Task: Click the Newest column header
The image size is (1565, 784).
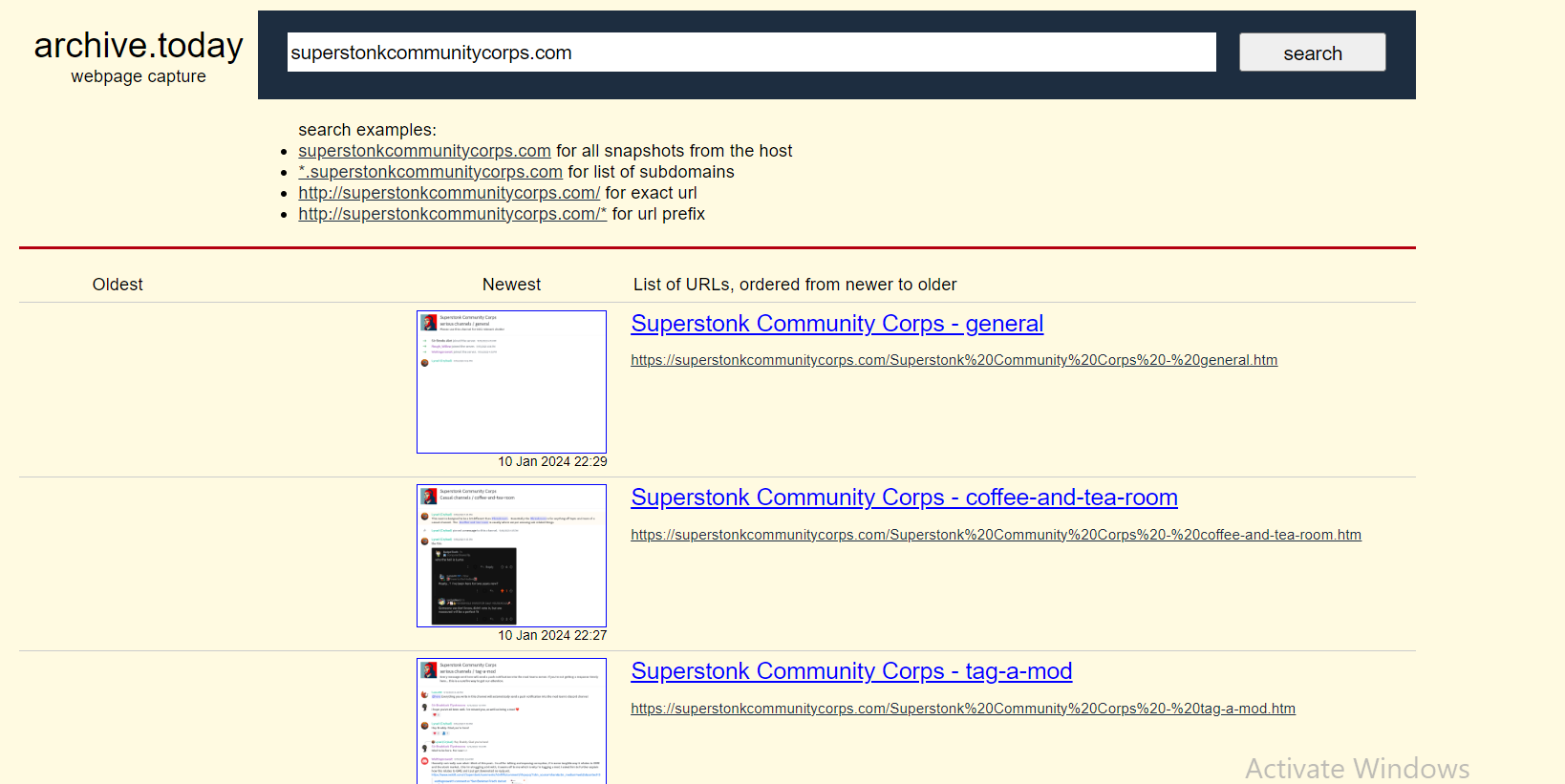Action: tap(511, 285)
